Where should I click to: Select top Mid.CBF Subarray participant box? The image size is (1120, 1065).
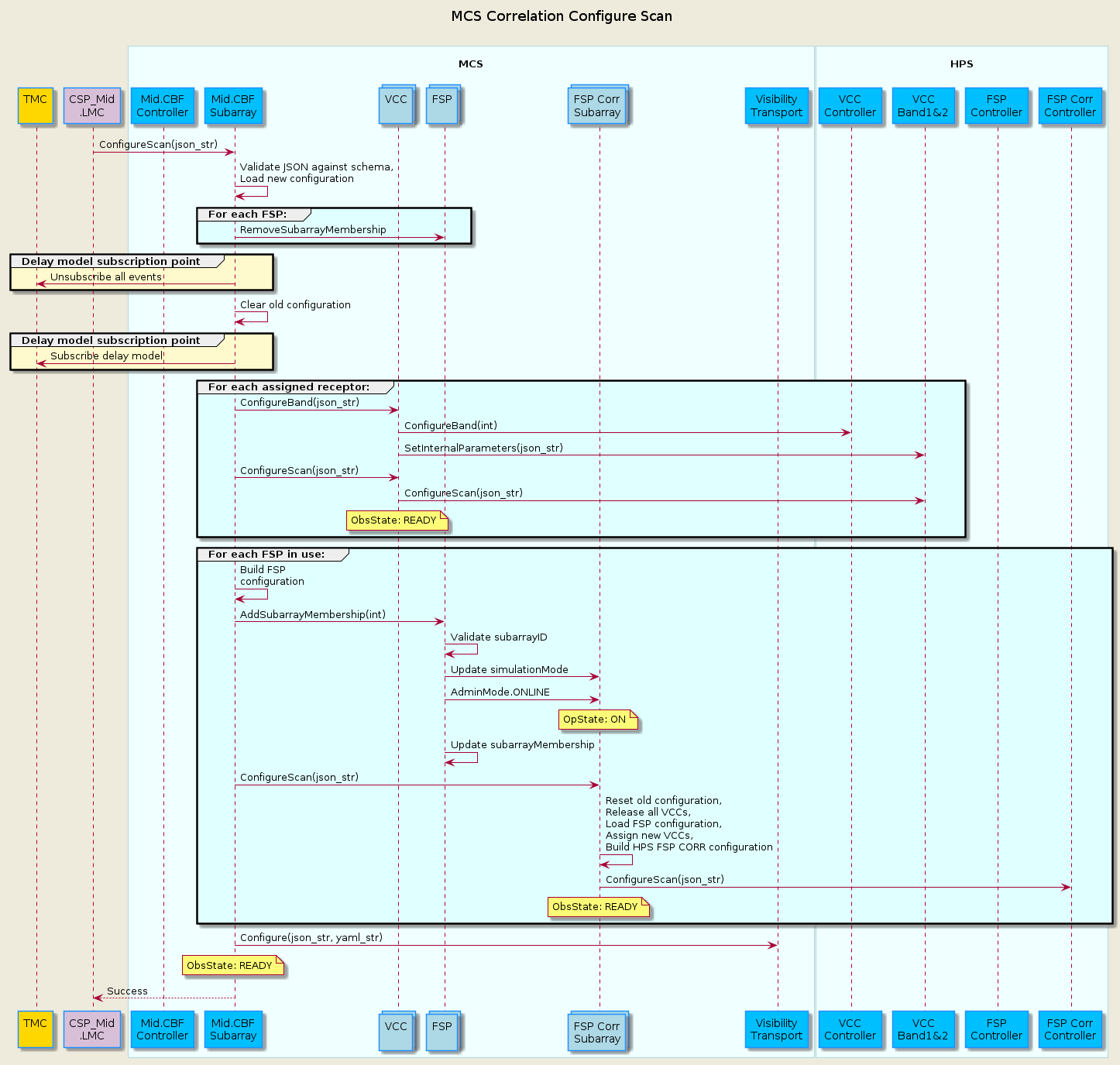[x=233, y=105]
